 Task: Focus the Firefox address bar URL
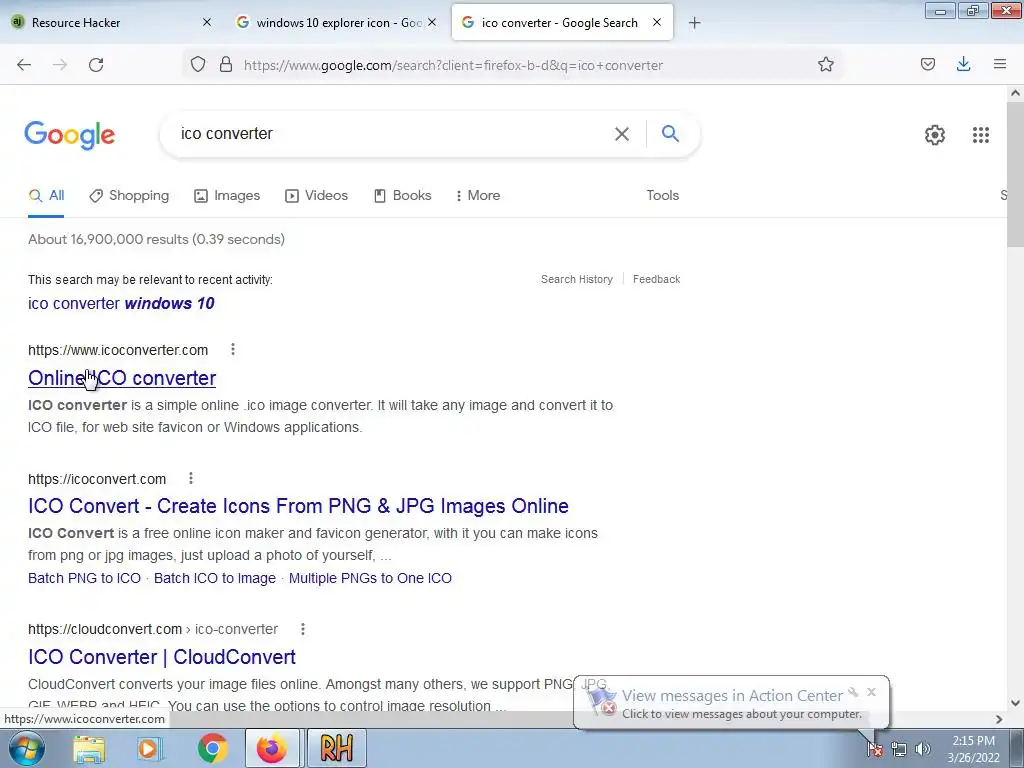pos(453,65)
